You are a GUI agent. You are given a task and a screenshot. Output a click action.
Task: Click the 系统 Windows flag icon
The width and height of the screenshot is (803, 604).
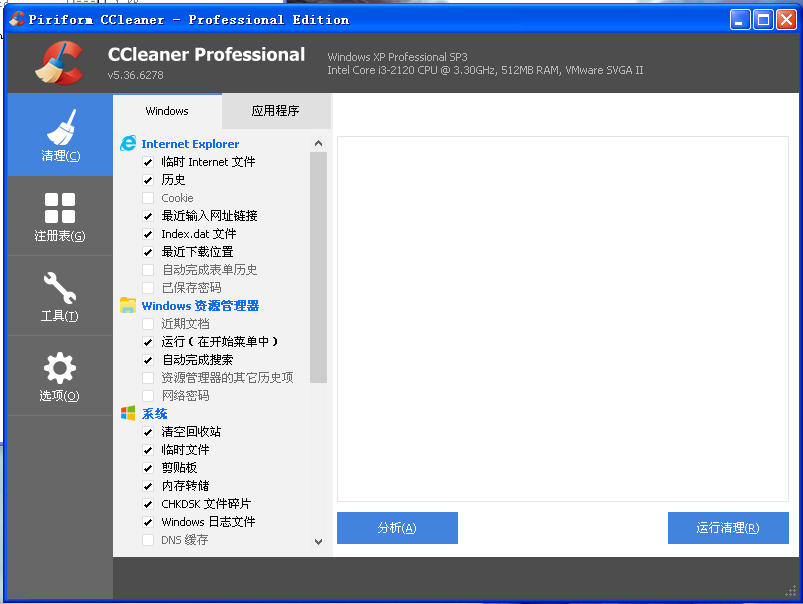click(x=128, y=413)
